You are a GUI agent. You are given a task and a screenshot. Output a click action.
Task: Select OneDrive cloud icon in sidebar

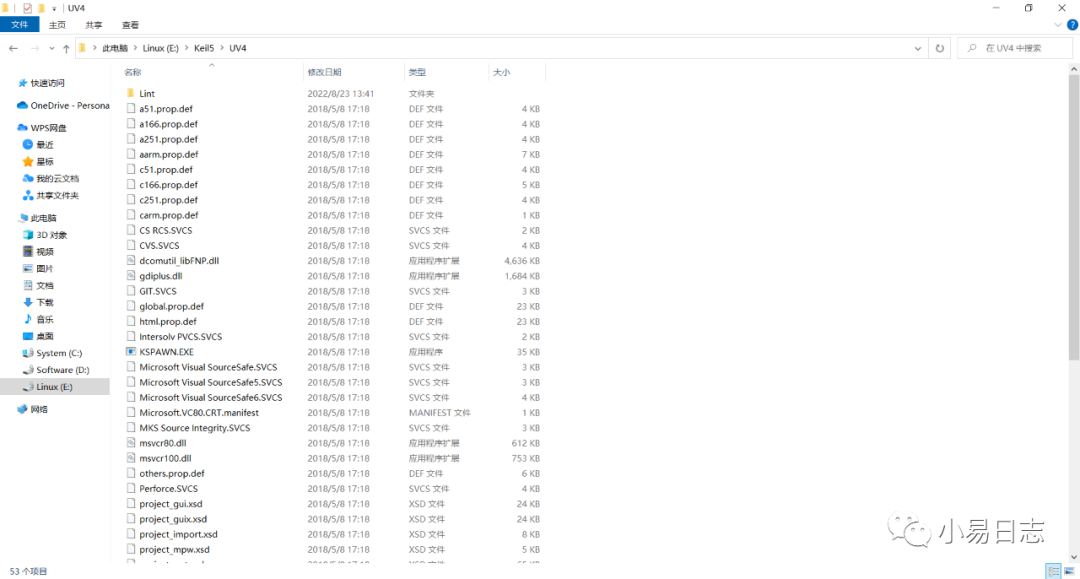22,105
